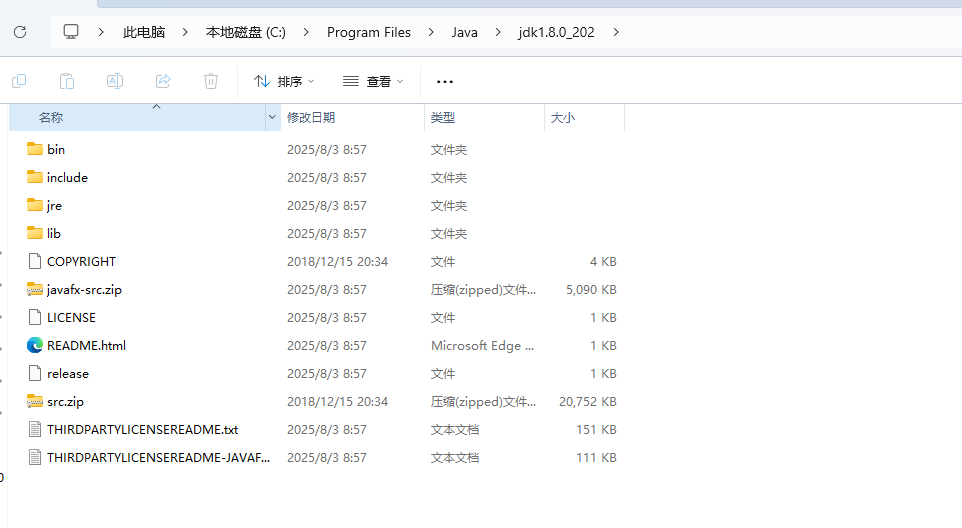Go to Java breadcrumb folder

tap(464, 33)
